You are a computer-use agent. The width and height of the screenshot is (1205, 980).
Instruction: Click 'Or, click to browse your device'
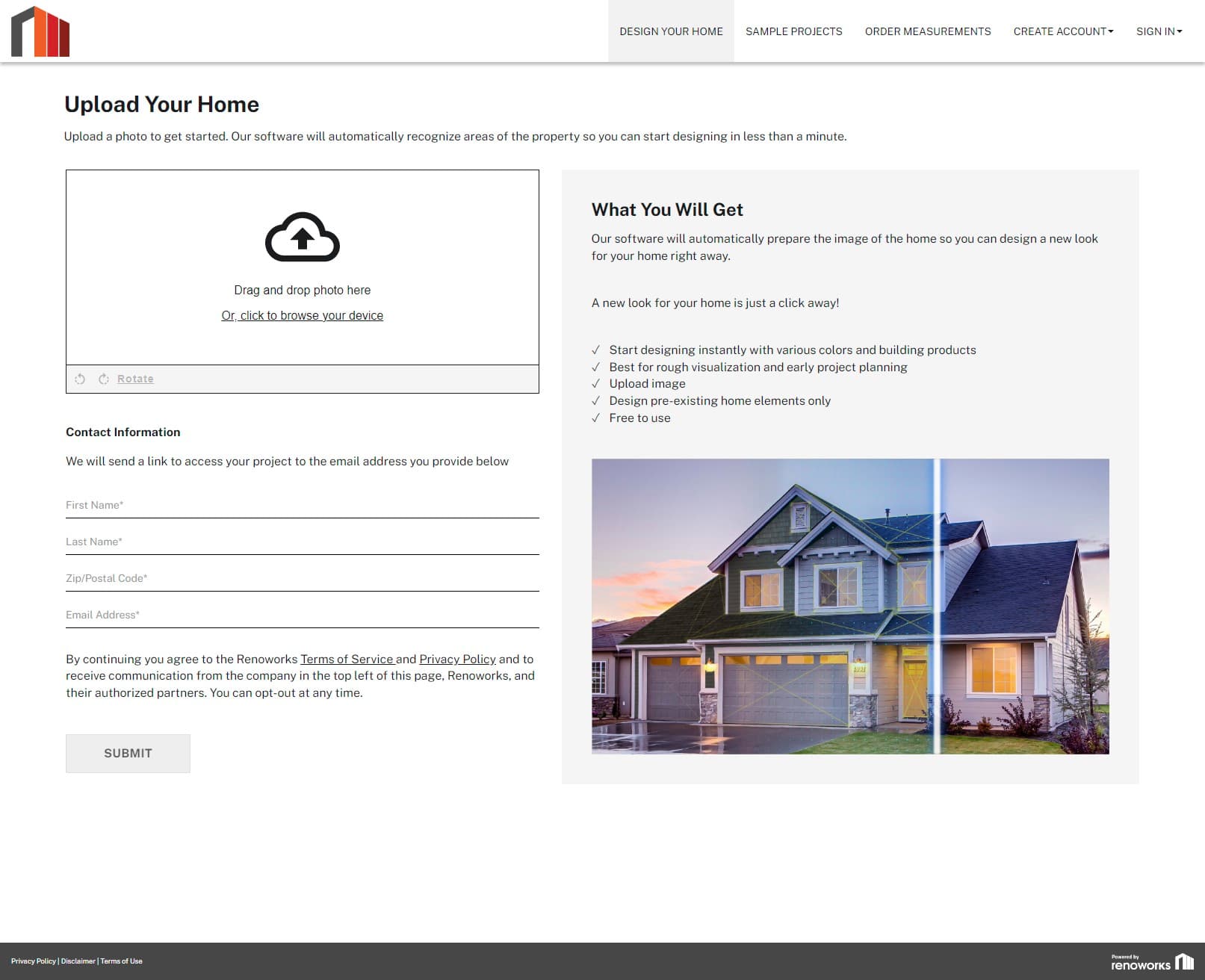tap(303, 315)
